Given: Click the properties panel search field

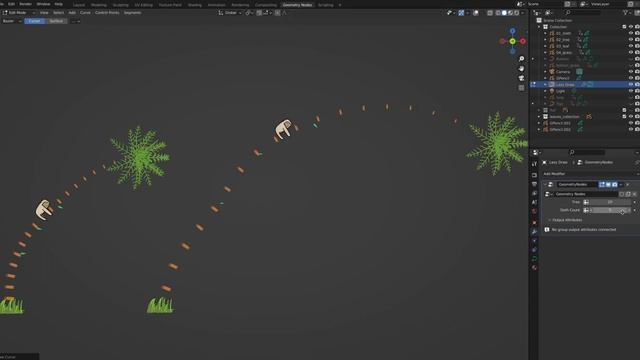Looking at the screenshot, I should [587, 152].
